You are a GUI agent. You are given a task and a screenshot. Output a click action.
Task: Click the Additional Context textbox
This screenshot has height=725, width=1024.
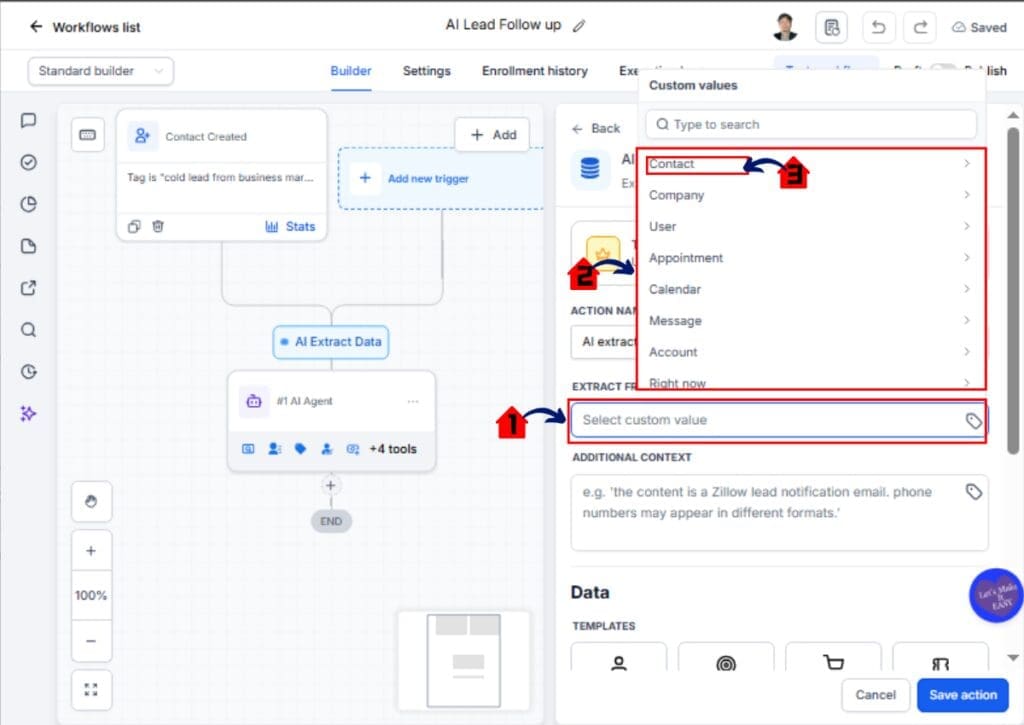tap(779, 513)
